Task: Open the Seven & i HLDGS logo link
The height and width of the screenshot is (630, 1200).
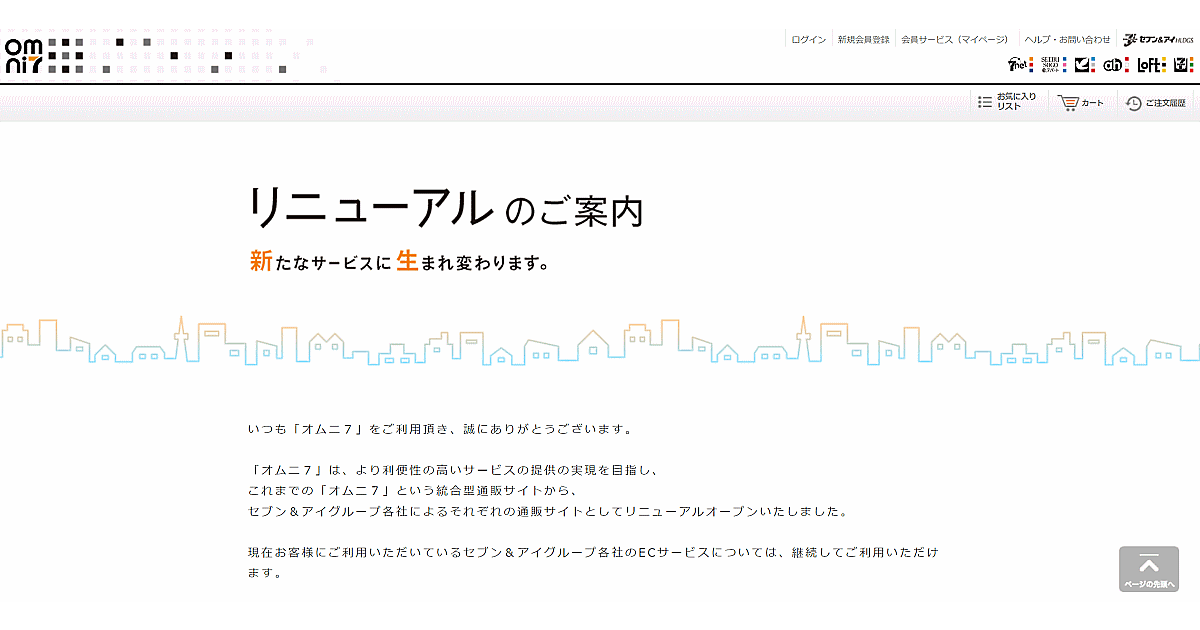Action: (x=1157, y=40)
